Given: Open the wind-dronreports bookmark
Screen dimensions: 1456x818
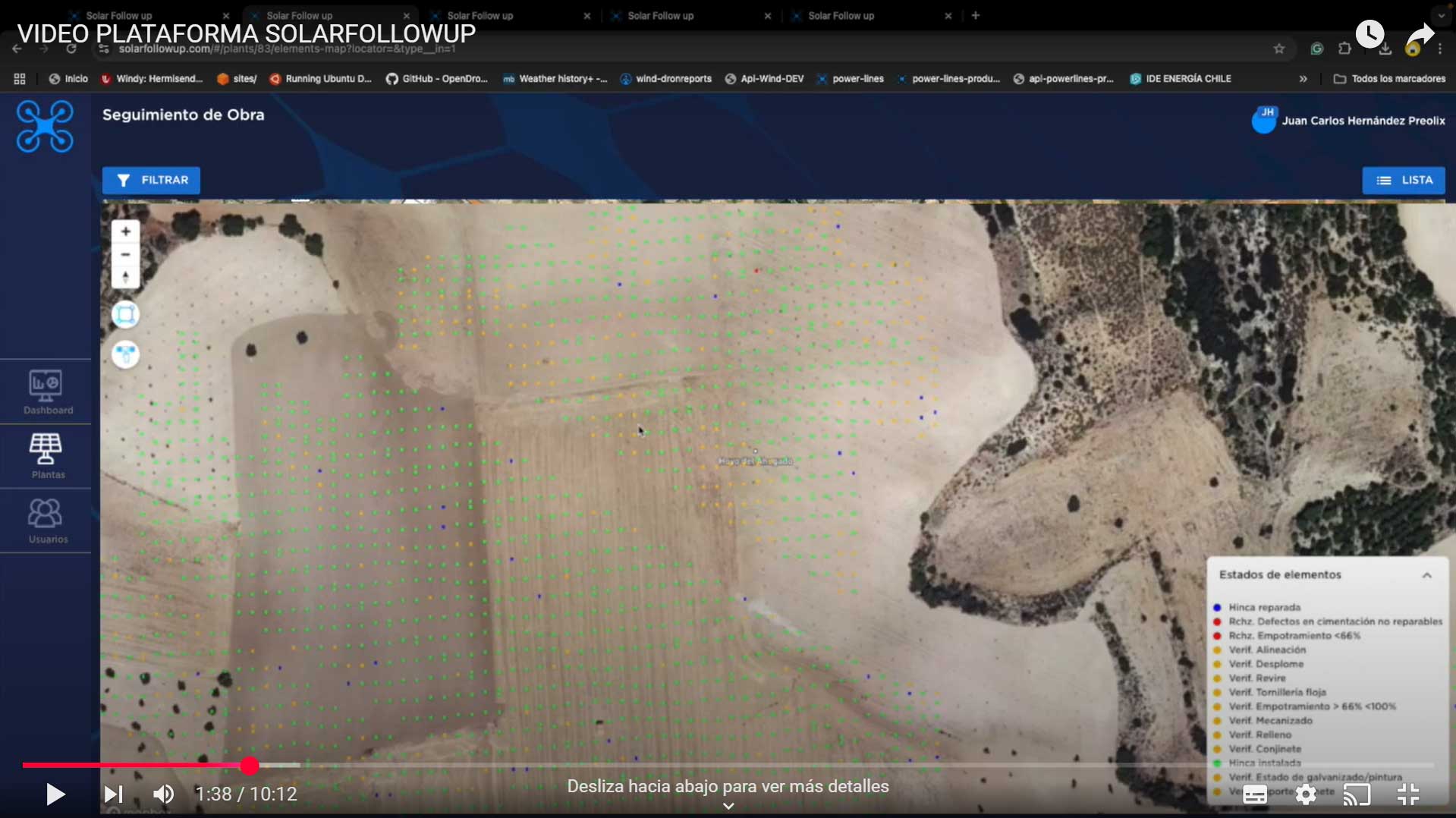Looking at the screenshot, I should [x=665, y=79].
